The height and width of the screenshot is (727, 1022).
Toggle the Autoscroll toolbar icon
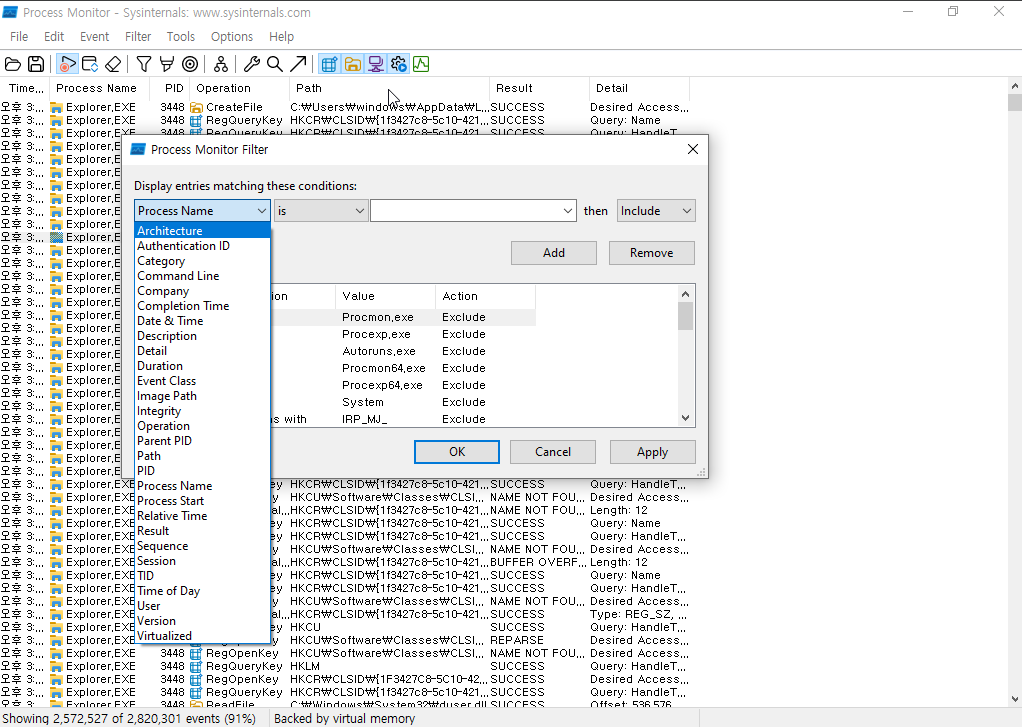pos(90,64)
